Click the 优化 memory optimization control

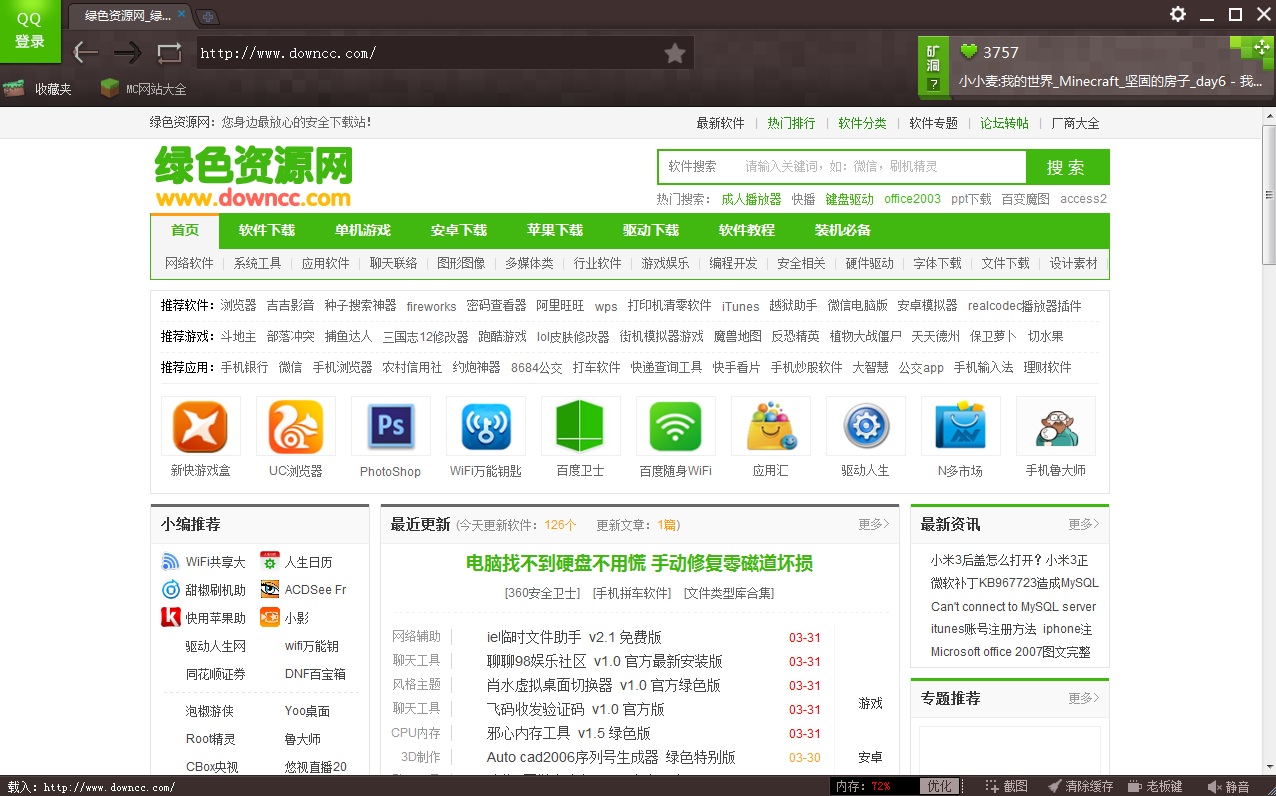click(938, 786)
